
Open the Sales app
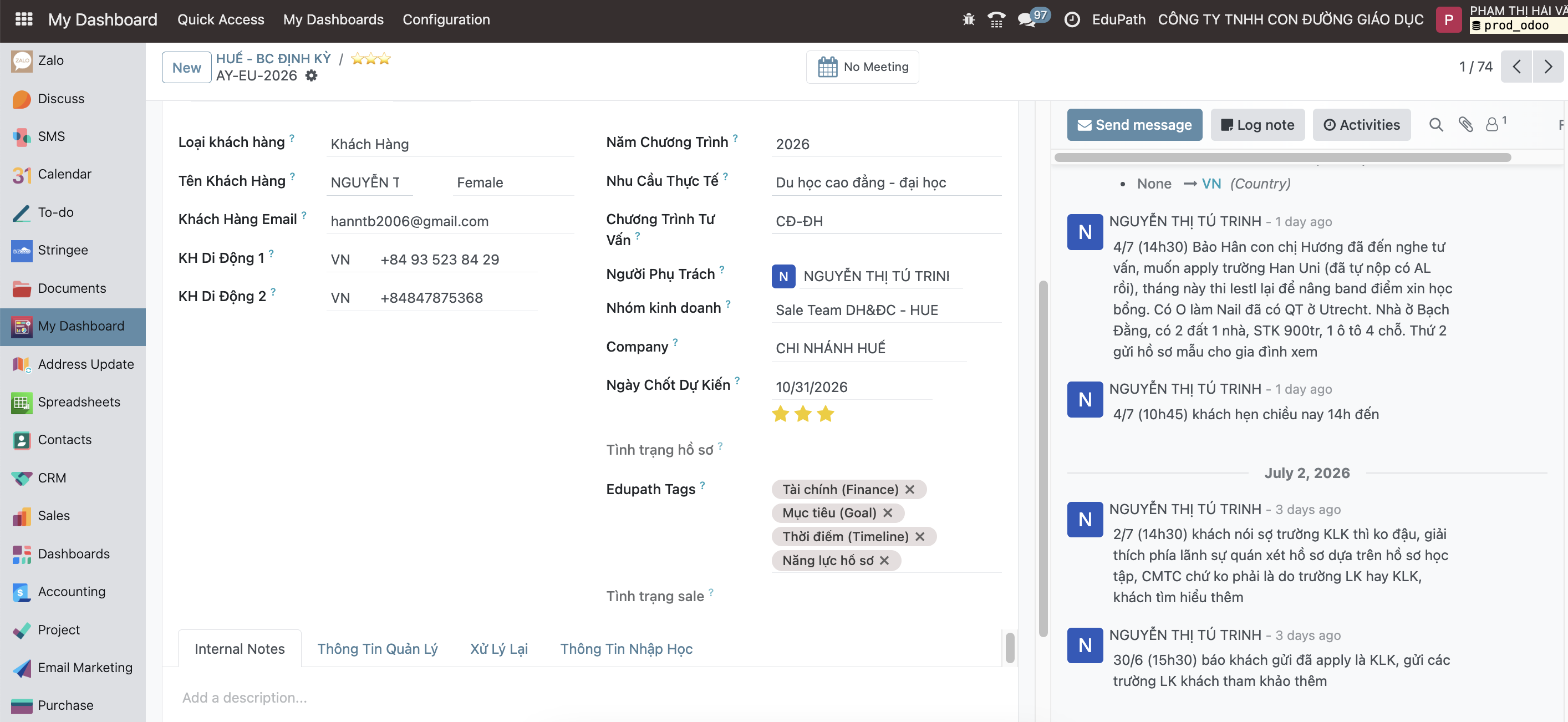click(x=73, y=516)
